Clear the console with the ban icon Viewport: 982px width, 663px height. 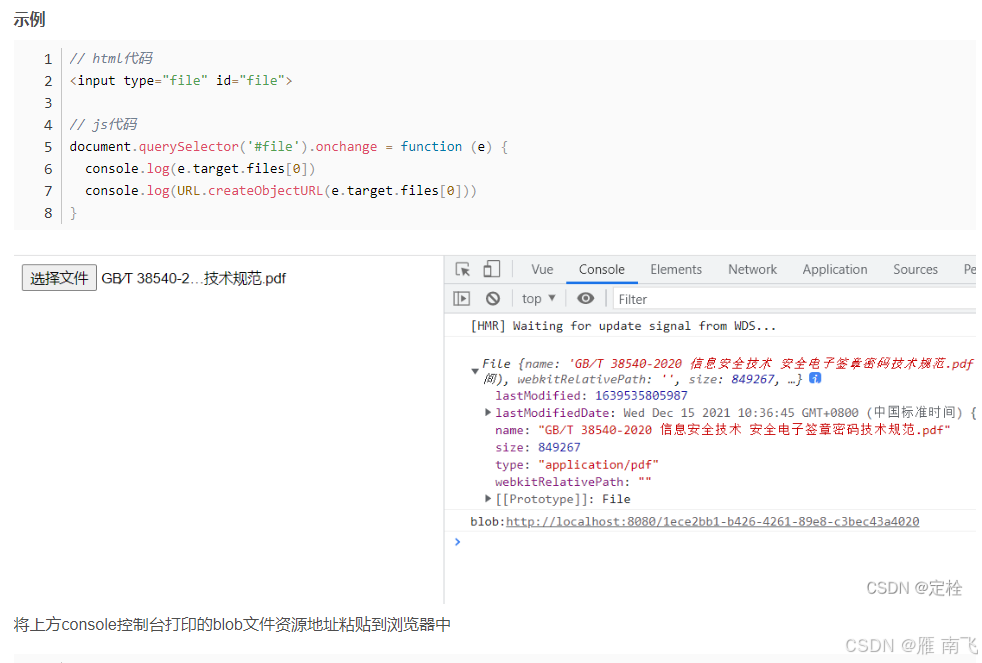pyautogui.click(x=493, y=299)
